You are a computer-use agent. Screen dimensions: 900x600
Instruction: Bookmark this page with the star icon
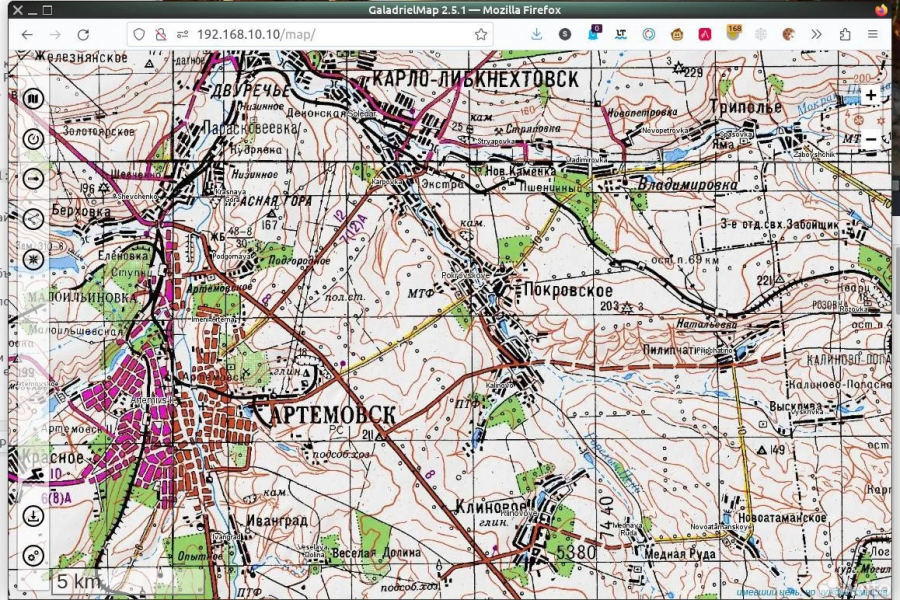481,34
